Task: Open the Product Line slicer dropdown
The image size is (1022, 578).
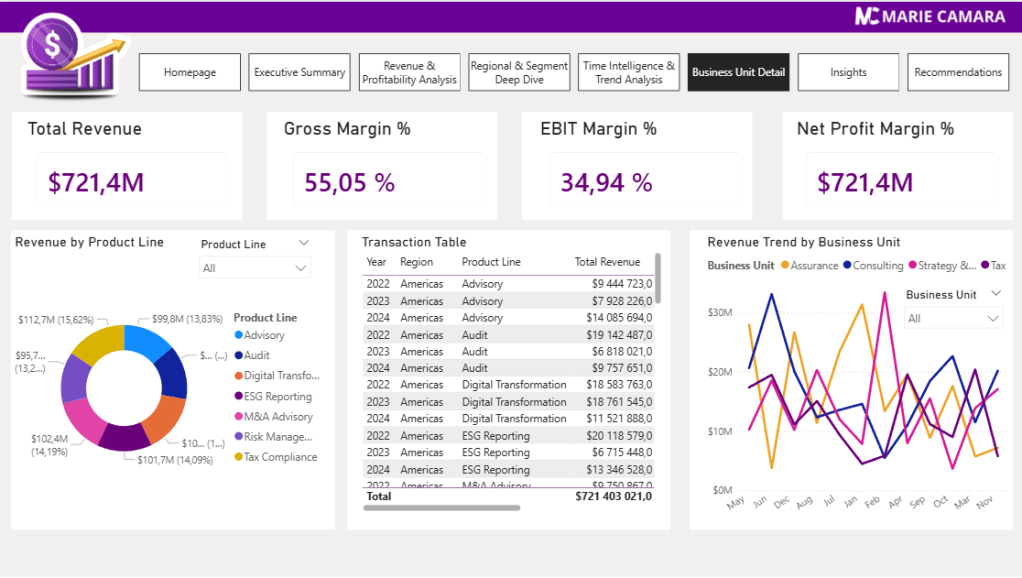Action: point(301,268)
